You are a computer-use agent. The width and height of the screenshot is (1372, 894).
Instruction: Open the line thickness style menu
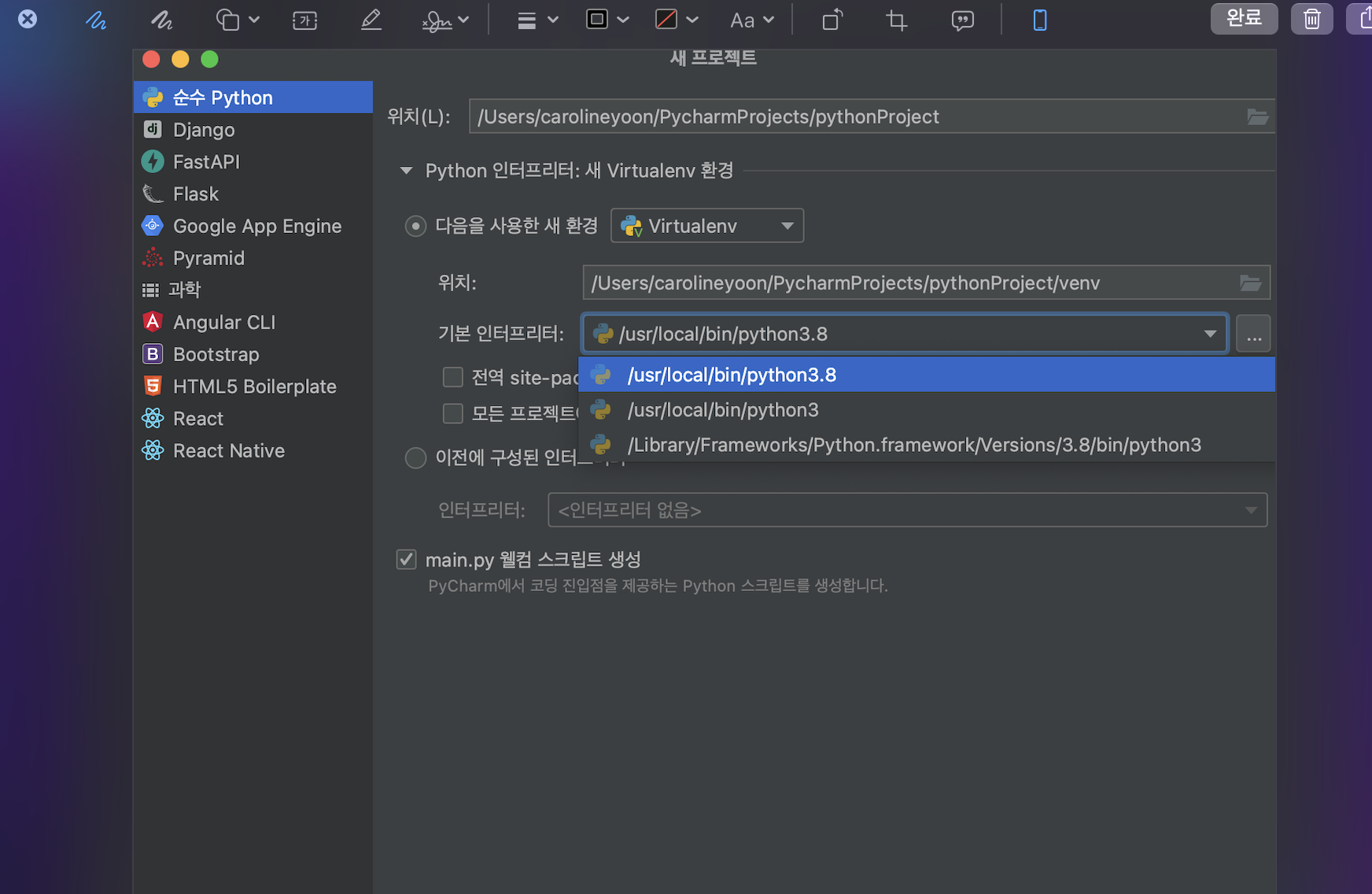[x=537, y=20]
